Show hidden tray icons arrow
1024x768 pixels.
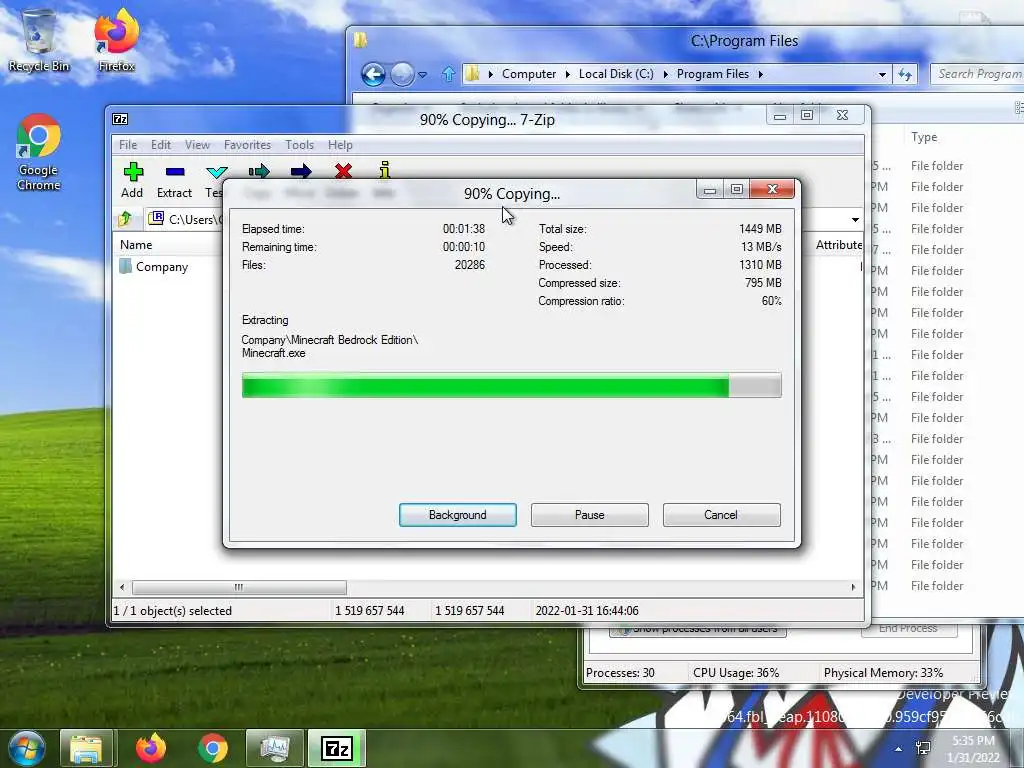pos(899,750)
